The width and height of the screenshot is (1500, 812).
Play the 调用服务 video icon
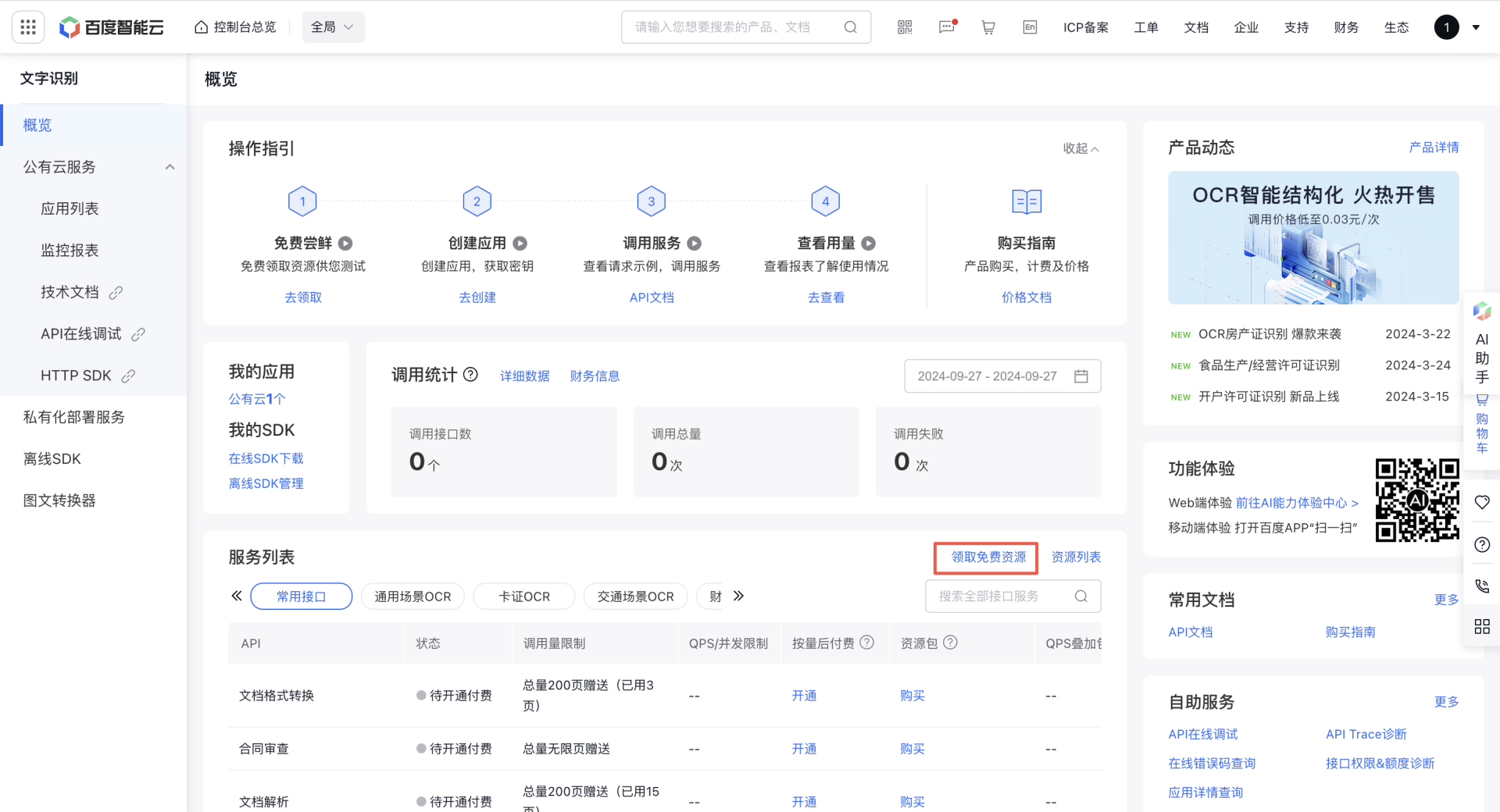[695, 244]
